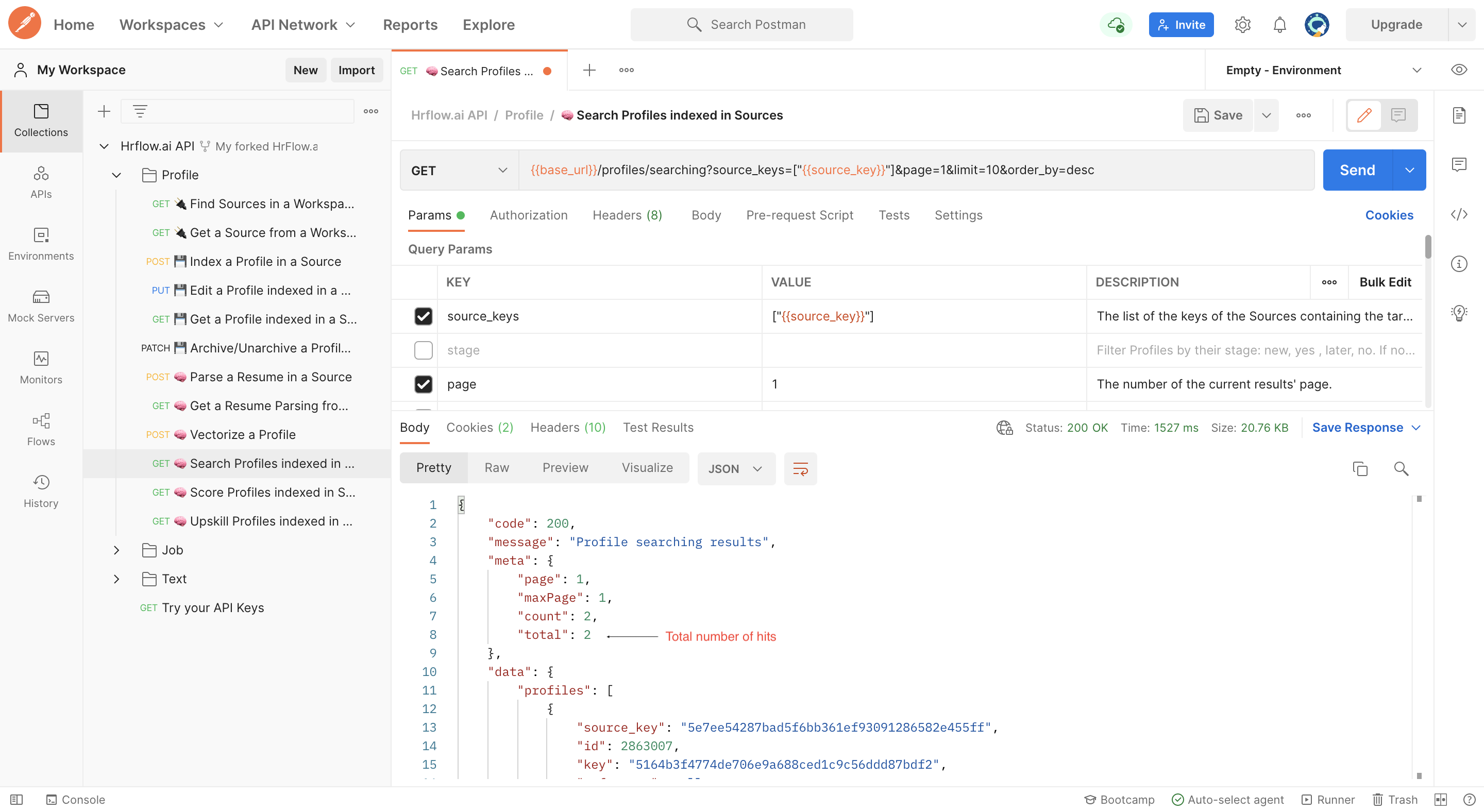Open the user avatar menu
Image resolution: width=1484 pixels, height=812 pixels.
coord(1317,24)
